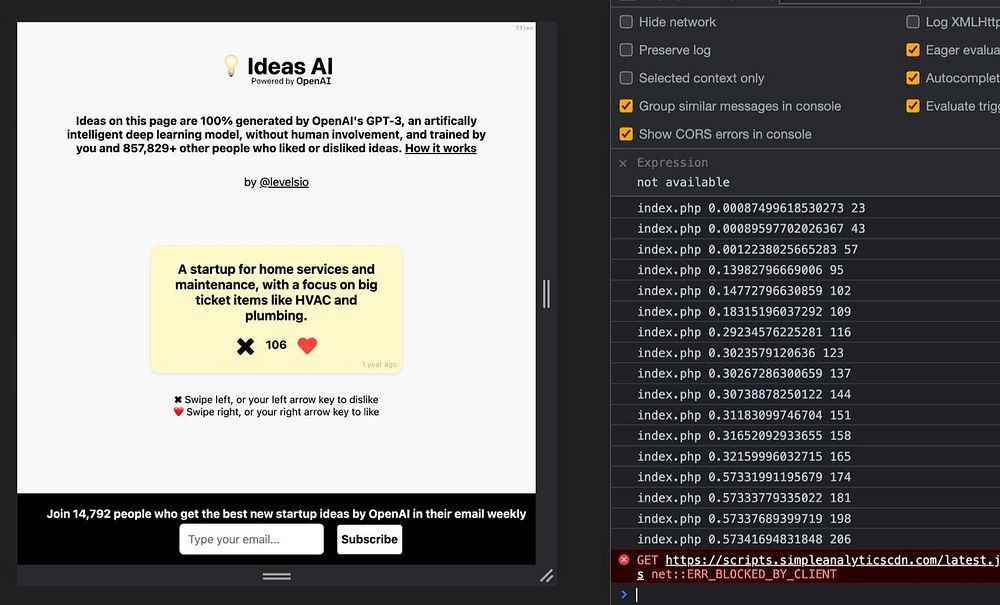
Task: Click the 'Join 14,792 people' newsletter heading
Action: point(286,514)
